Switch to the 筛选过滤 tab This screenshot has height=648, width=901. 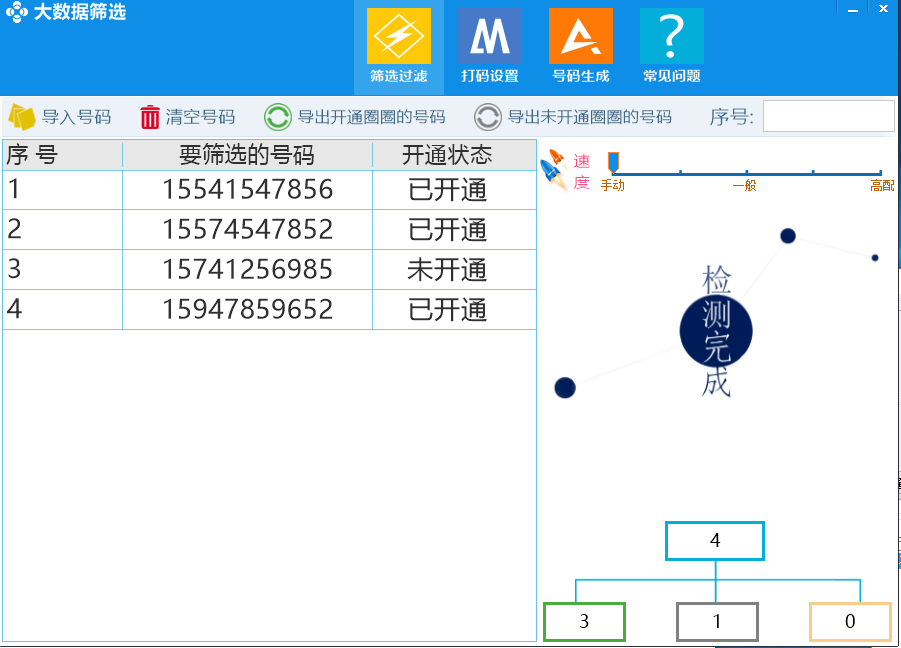click(x=398, y=45)
